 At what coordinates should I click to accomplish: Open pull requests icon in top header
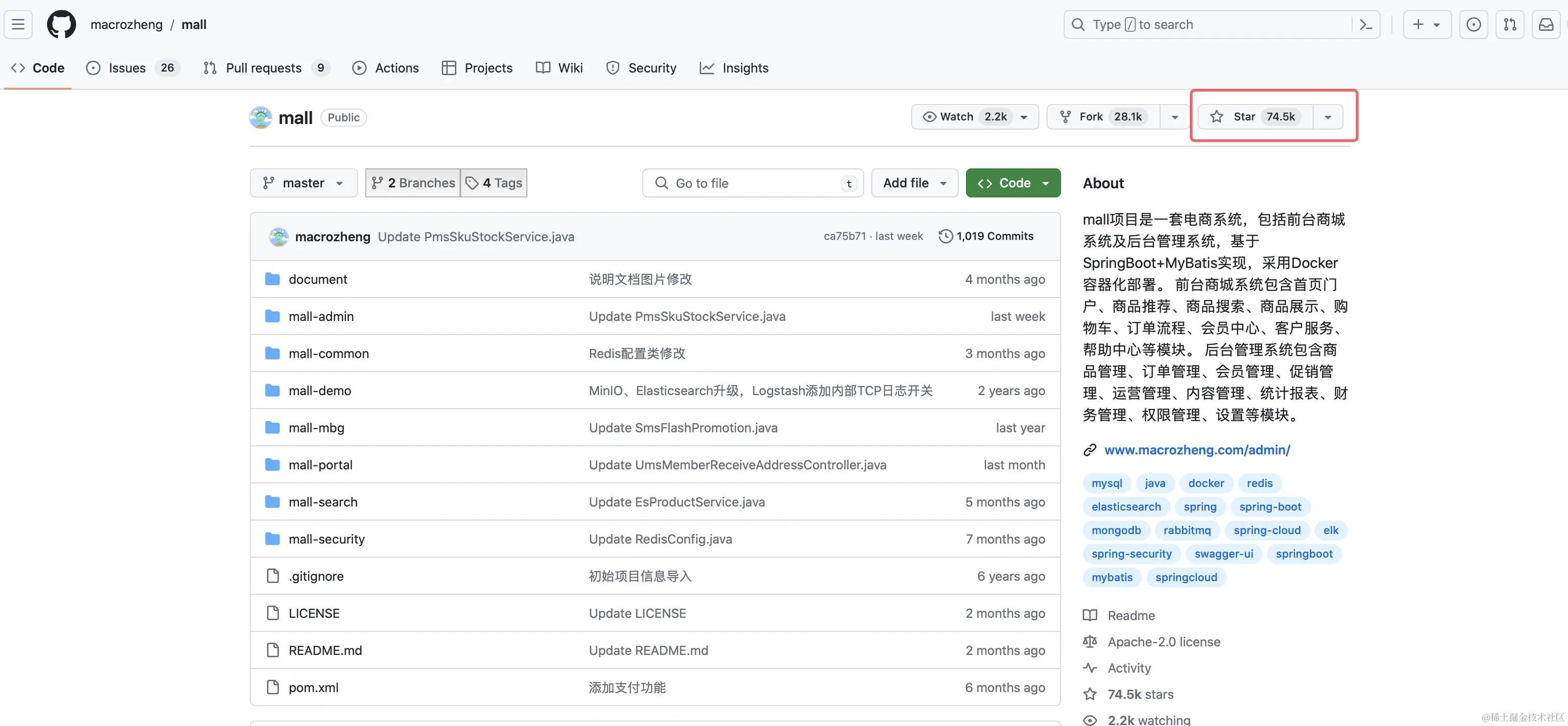[x=1509, y=24]
